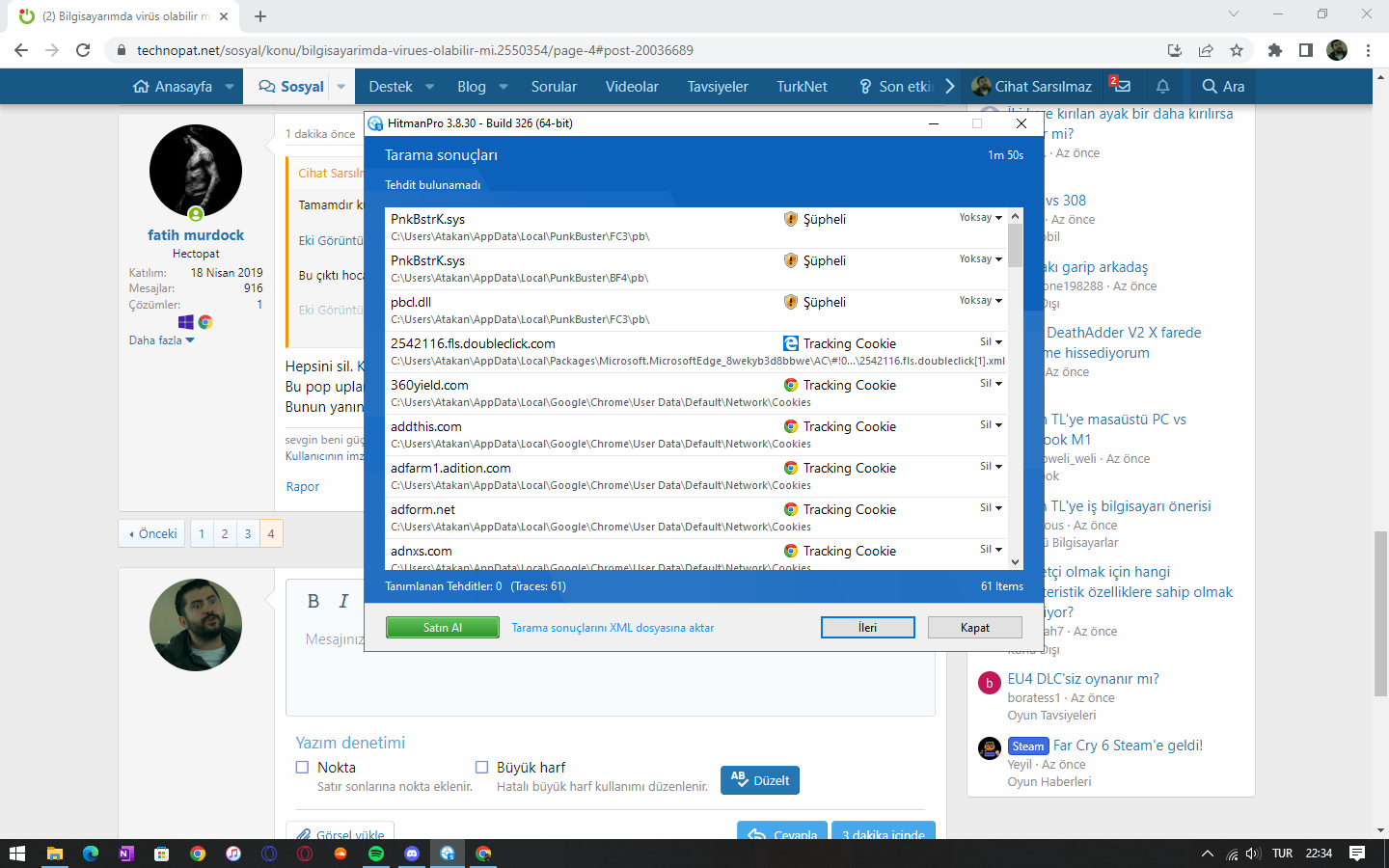This screenshot has width=1389, height=868.
Task: Open Microsoft Edge from the taskbar
Action: (x=91, y=854)
